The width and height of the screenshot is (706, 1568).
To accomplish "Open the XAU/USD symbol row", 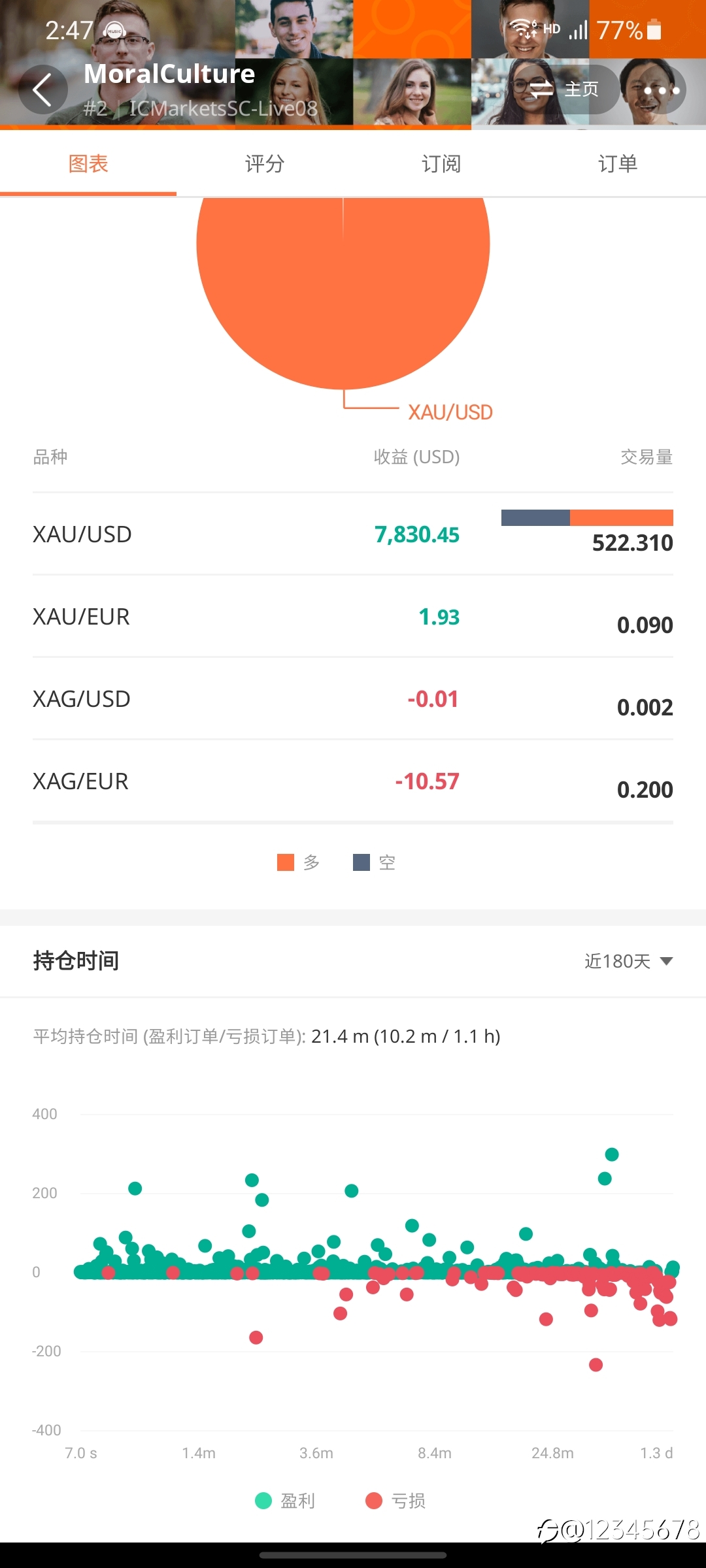I will click(x=353, y=534).
